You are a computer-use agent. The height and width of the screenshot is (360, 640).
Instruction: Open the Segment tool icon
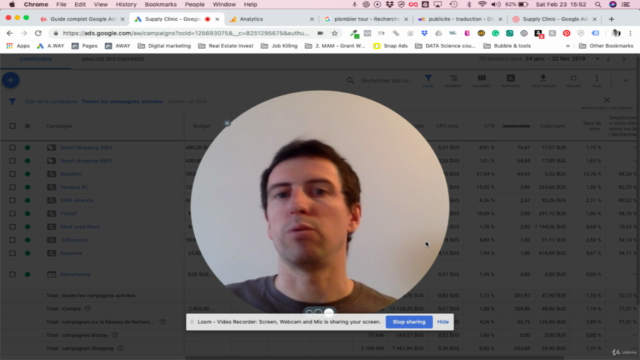click(x=453, y=80)
